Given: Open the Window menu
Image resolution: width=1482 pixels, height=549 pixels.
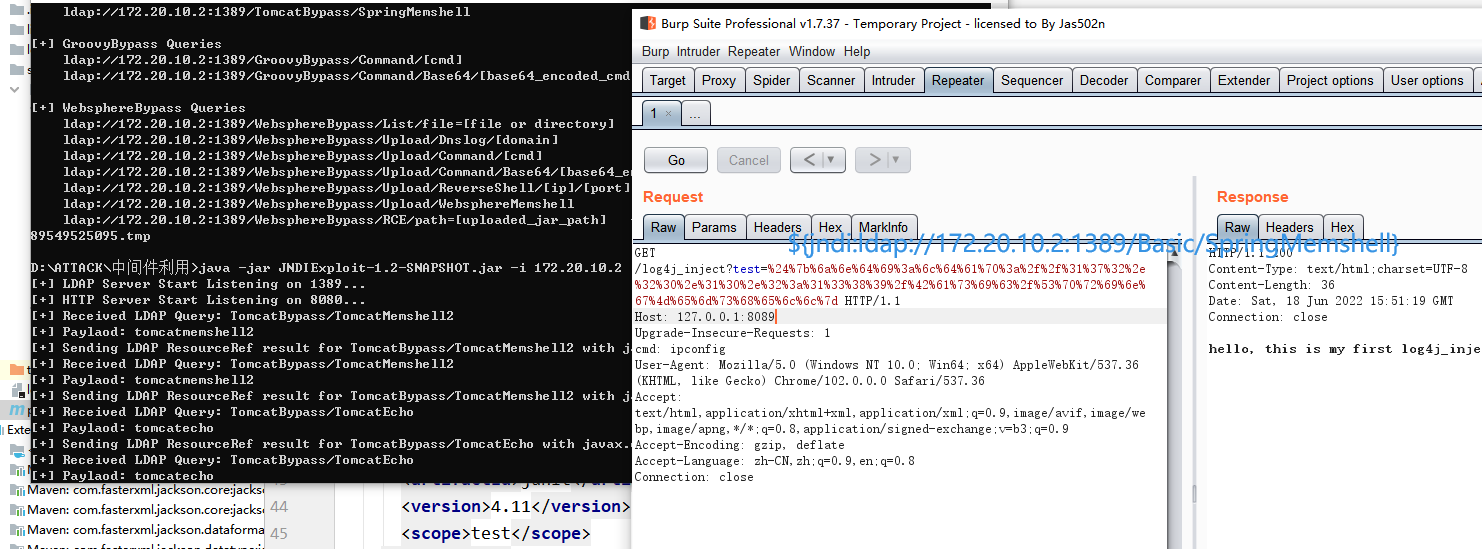Looking at the screenshot, I should pyautogui.click(x=812, y=51).
